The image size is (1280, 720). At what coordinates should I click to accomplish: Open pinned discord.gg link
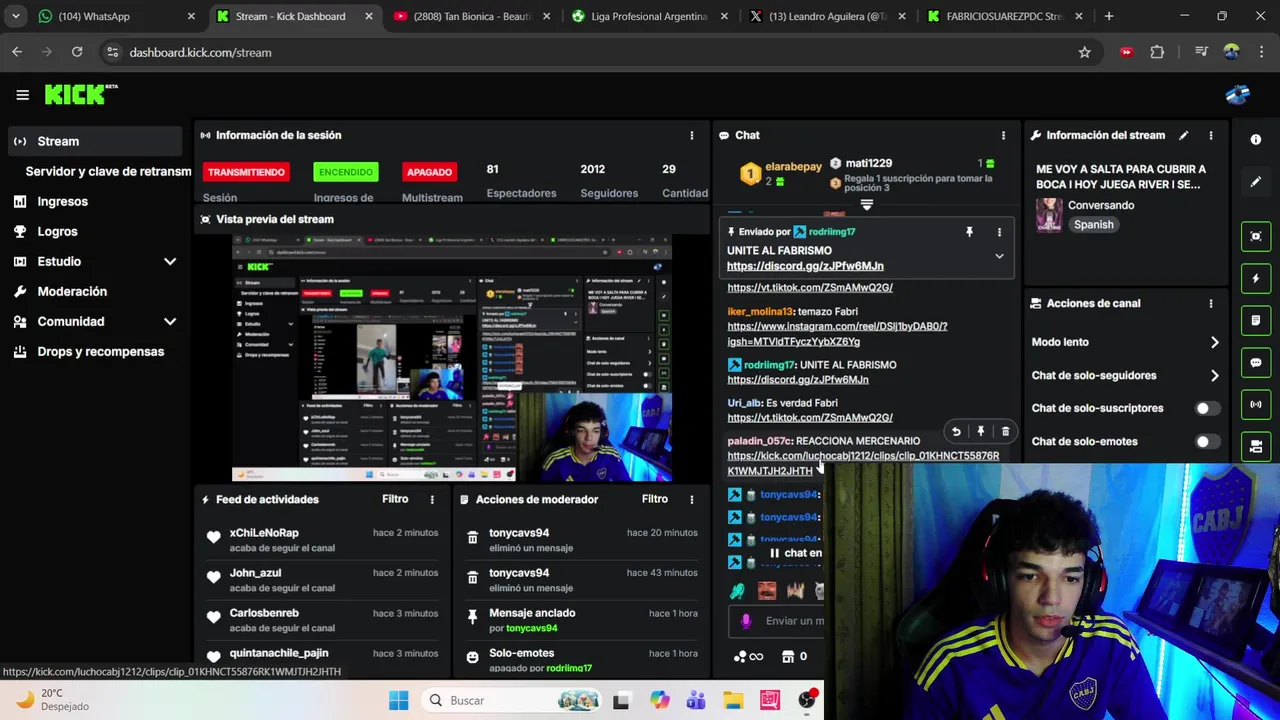tap(805, 266)
